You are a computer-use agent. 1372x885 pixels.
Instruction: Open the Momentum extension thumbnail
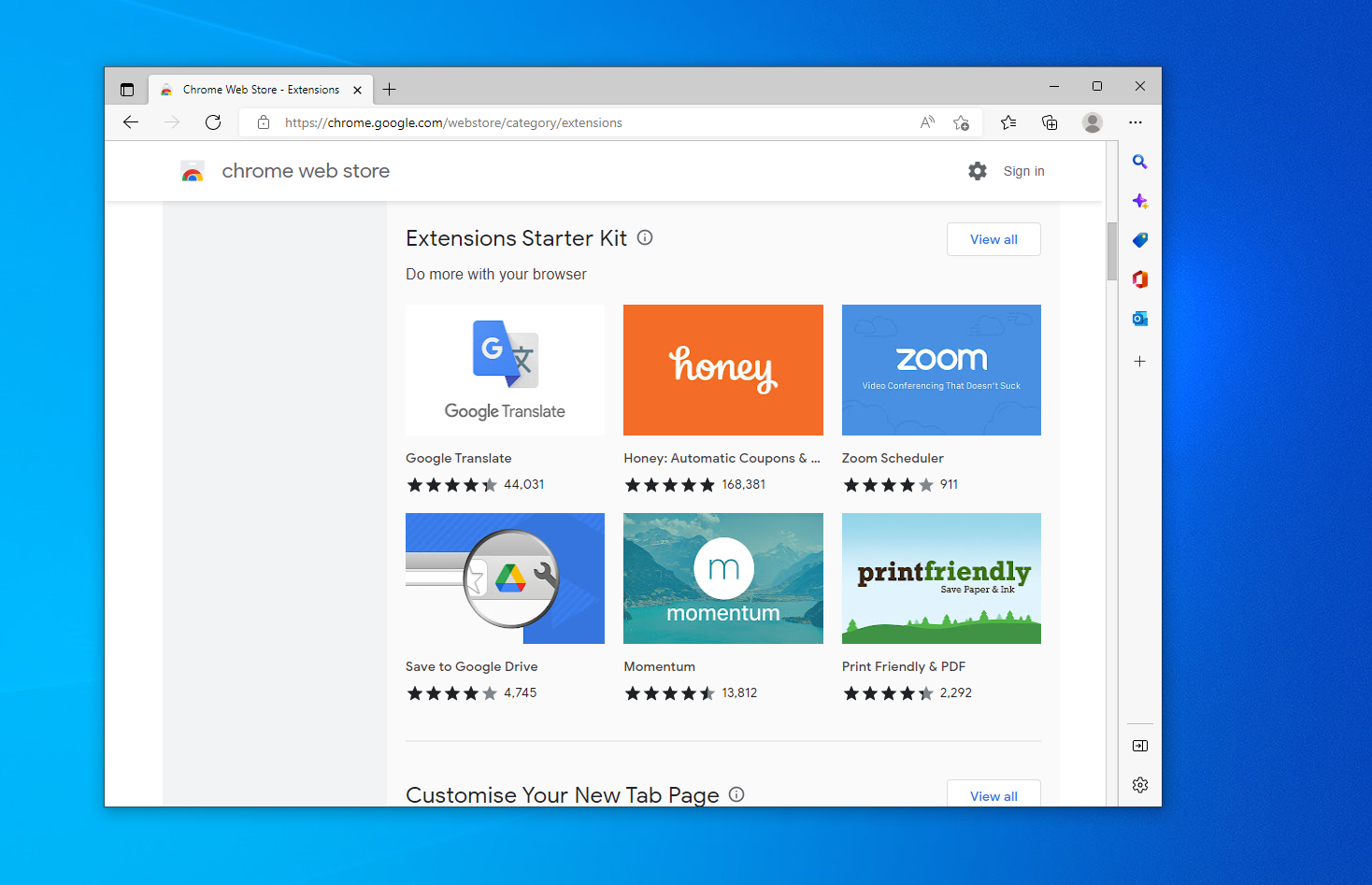722,578
